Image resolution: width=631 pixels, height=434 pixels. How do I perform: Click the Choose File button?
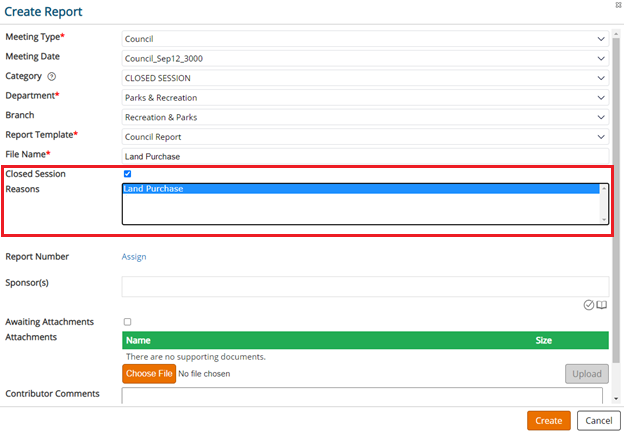coord(149,374)
